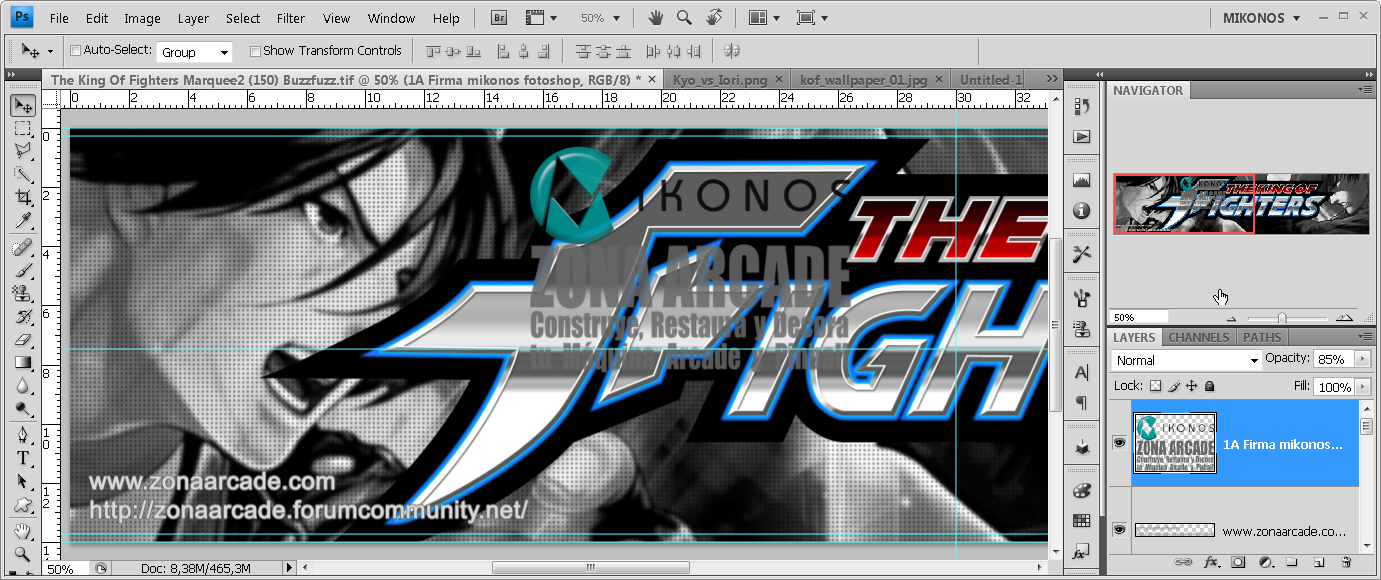Viewport: 1381px width, 580px height.
Task: Switch to the Kyo_vs_Iori.png document tab
Action: pyautogui.click(x=721, y=79)
